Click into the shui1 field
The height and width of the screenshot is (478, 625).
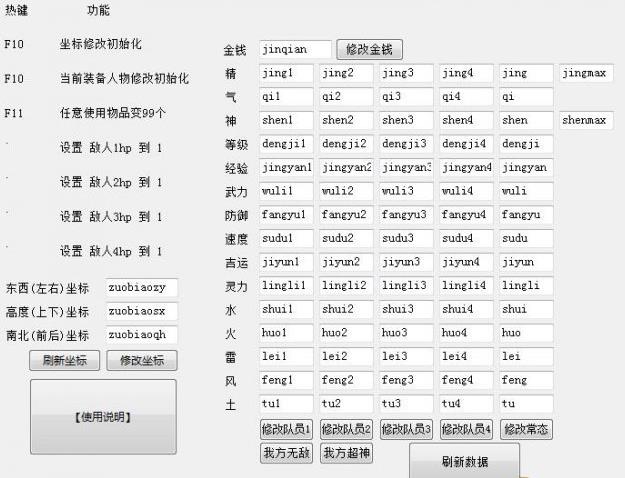click(x=286, y=309)
